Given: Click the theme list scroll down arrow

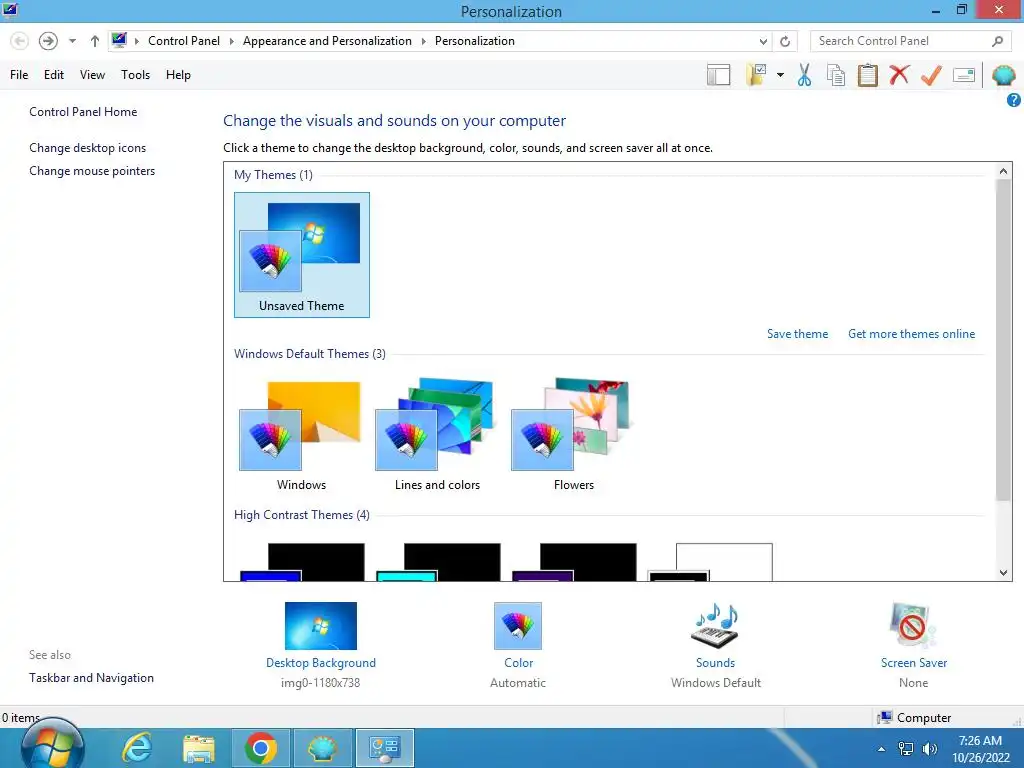Looking at the screenshot, I should point(1003,573).
